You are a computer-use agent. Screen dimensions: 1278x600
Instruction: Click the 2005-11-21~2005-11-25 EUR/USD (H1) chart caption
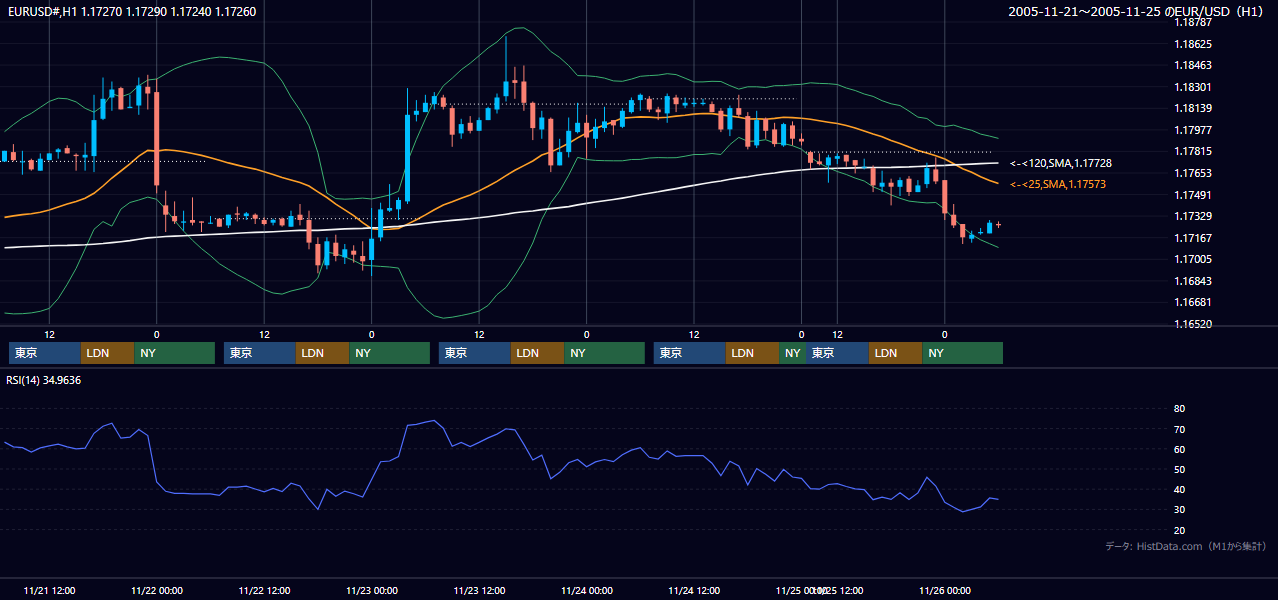click(x=1136, y=12)
